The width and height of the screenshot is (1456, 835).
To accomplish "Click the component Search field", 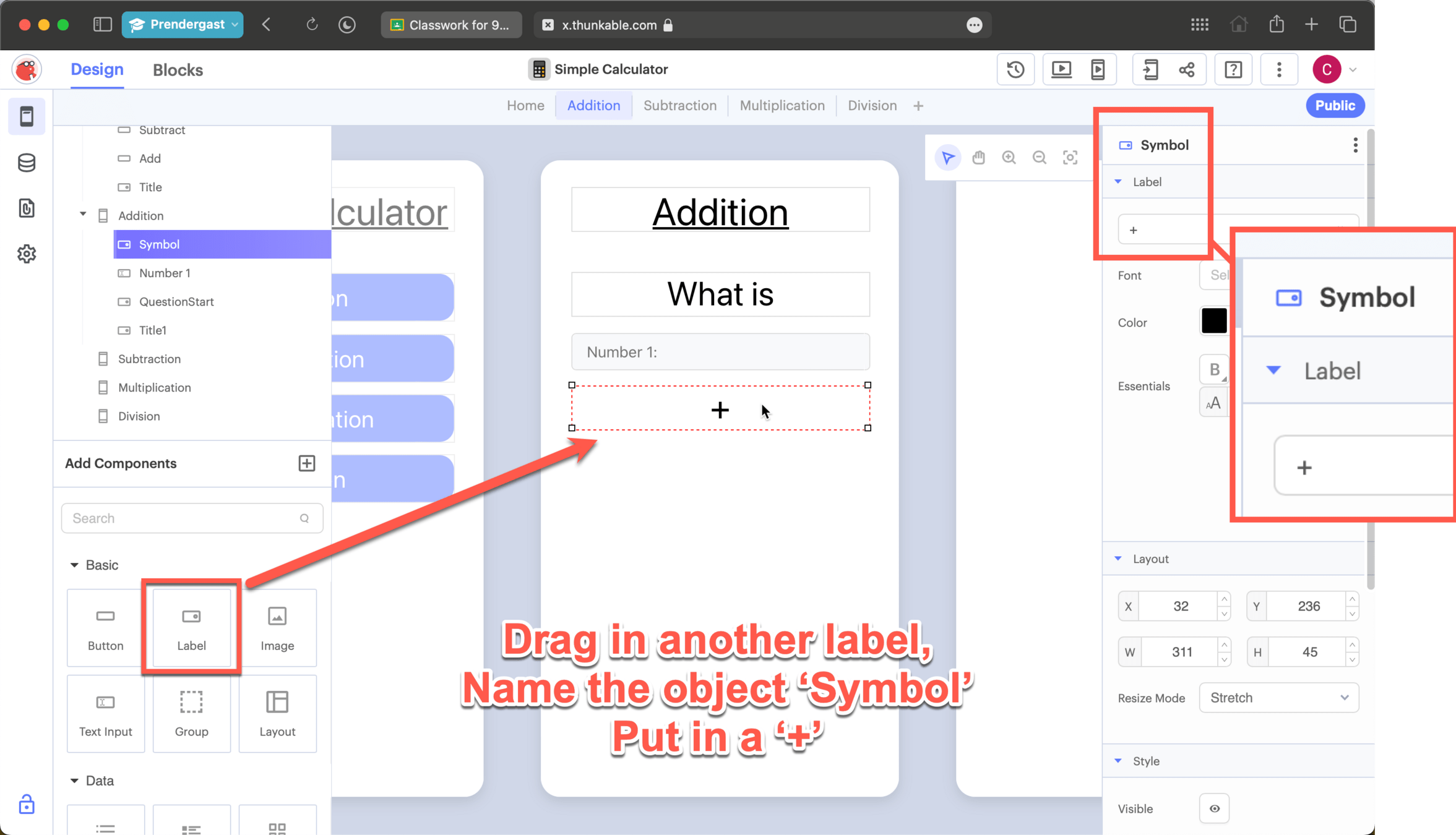I will tap(186, 518).
